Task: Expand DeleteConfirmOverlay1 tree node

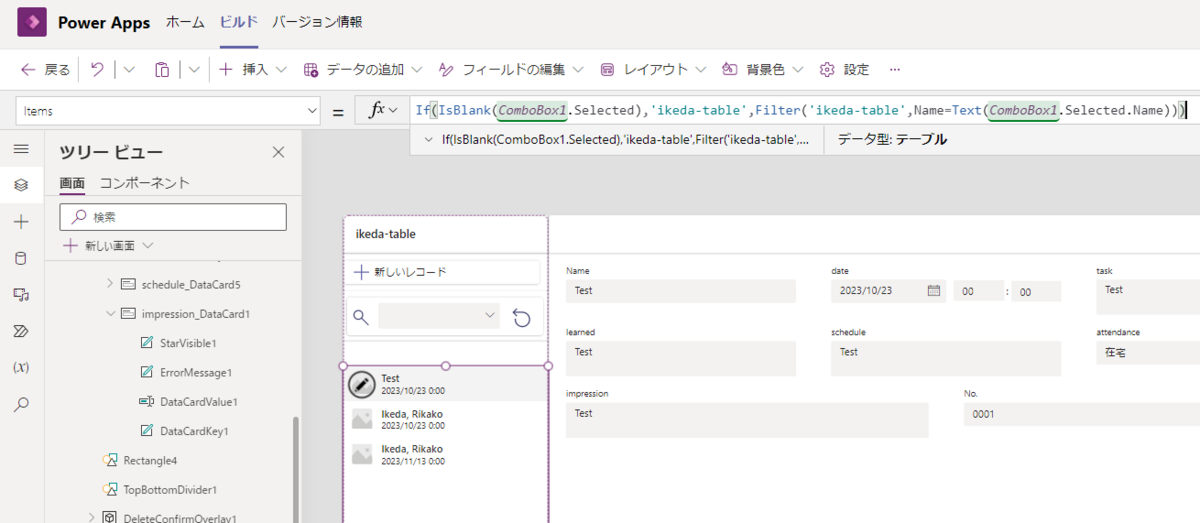Action: [92, 518]
